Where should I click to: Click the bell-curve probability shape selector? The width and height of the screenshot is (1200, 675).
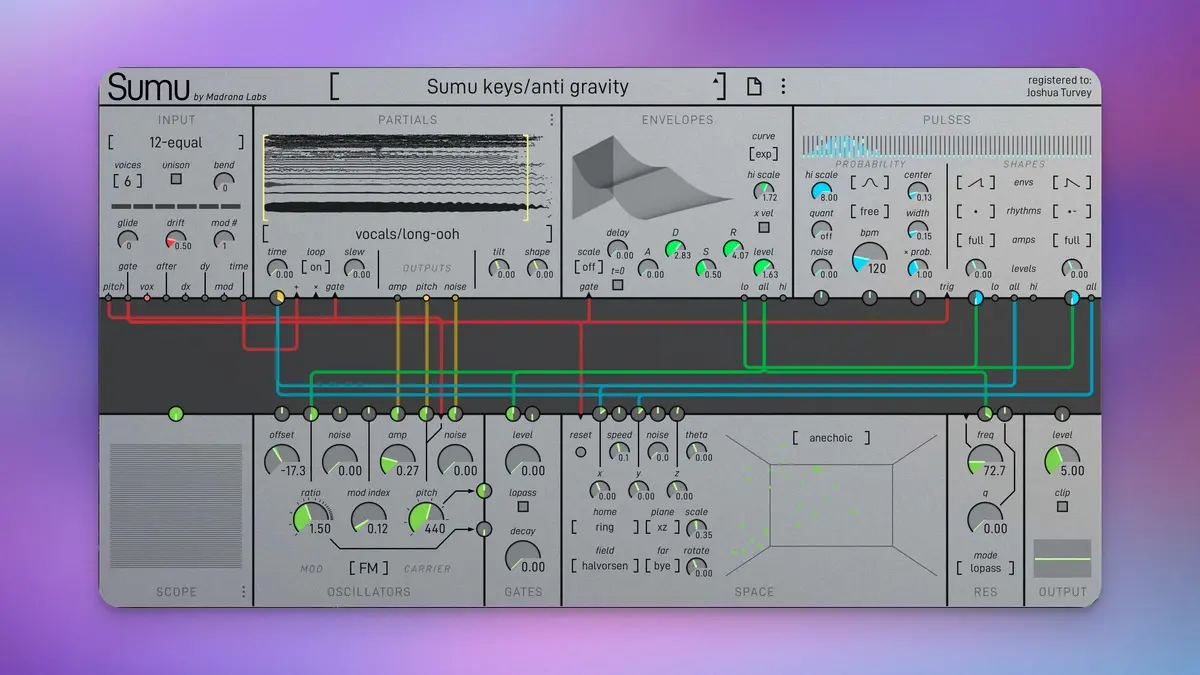[x=869, y=183]
